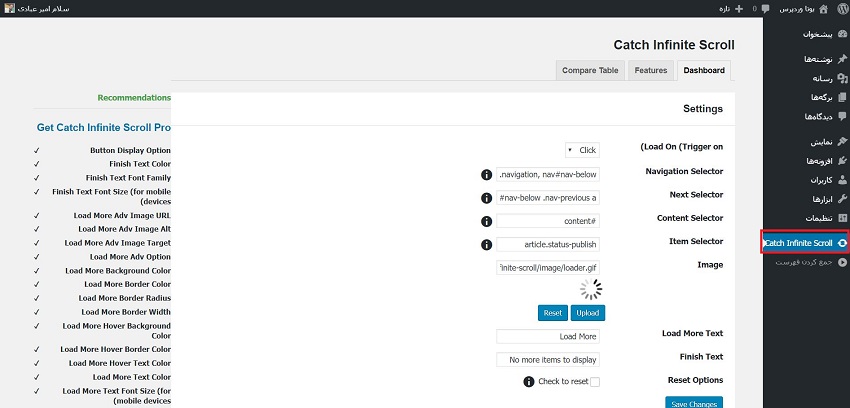Screen dimensions: 850x408
Task: Click the 'Finish Text Color' feature text
Action: coord(140,164)
